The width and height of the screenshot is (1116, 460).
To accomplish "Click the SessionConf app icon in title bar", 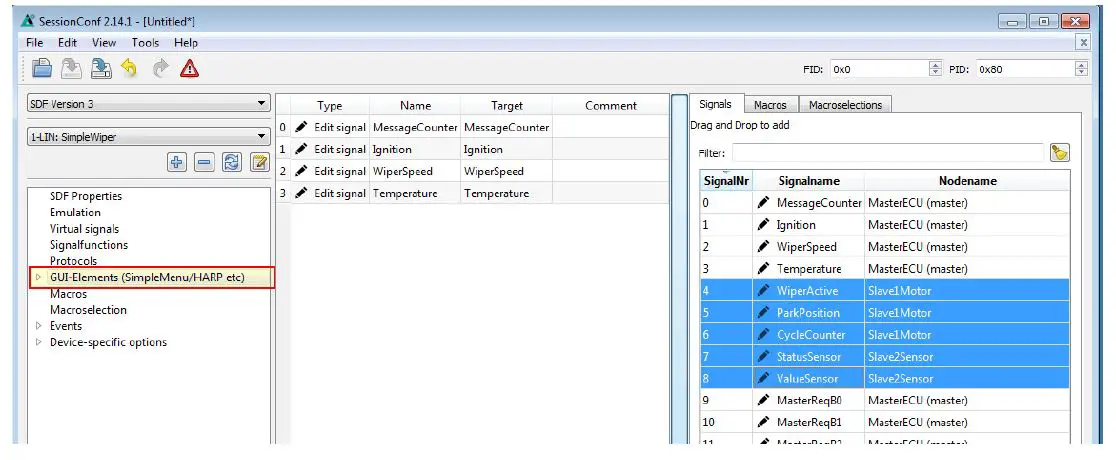I will tap(28, 21).
